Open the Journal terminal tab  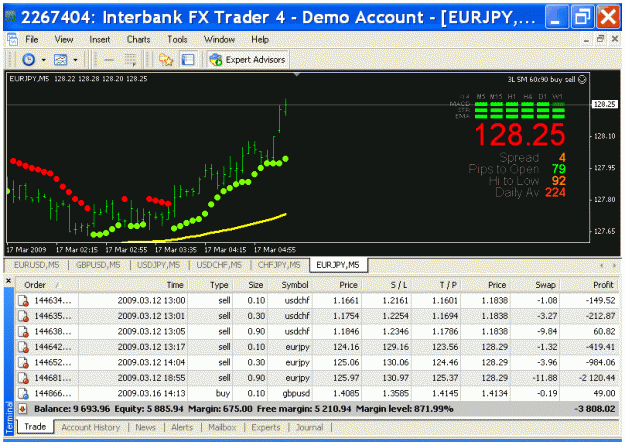(309, 427)
